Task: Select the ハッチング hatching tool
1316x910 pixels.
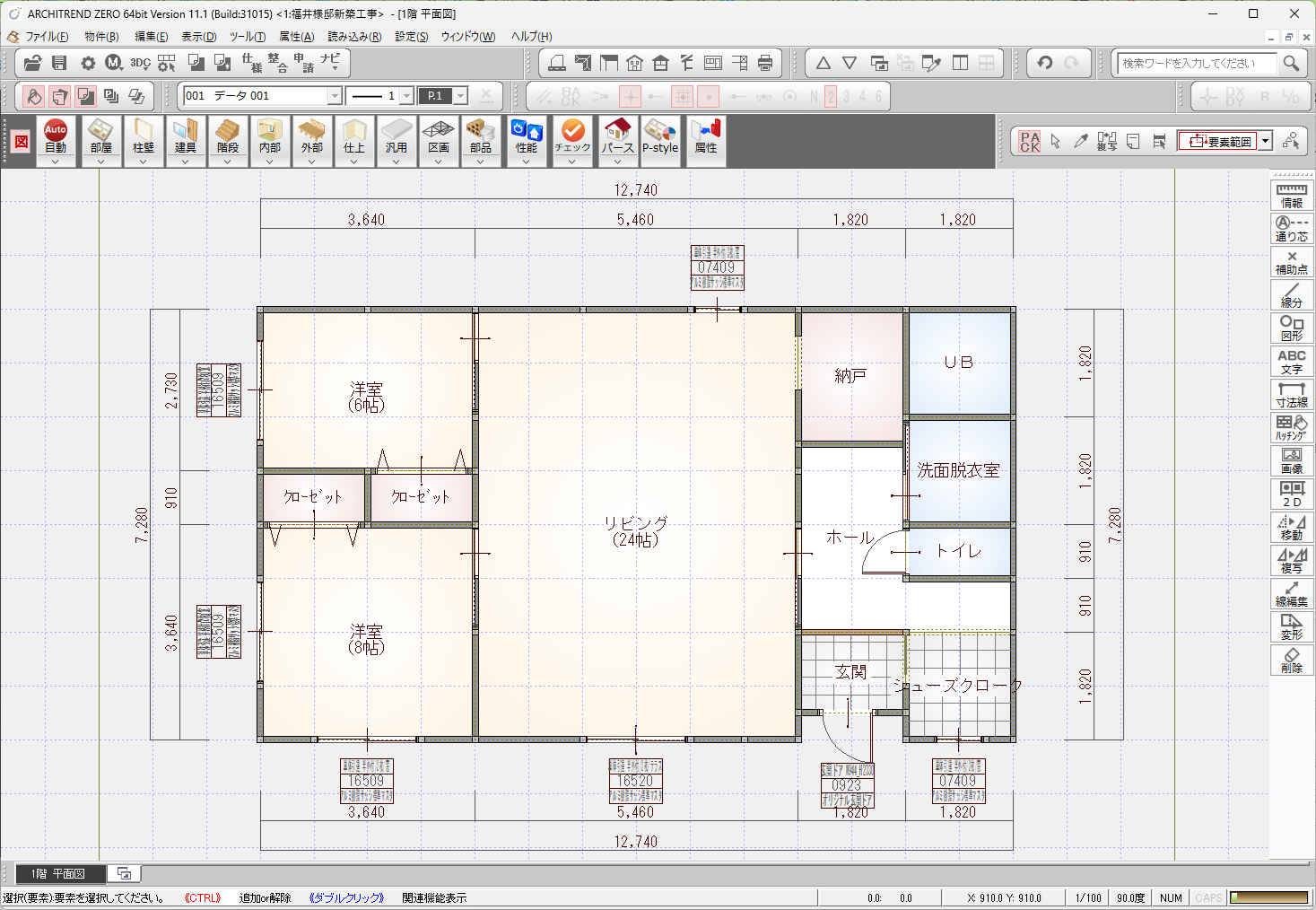Action: (x=1291, y=427)
